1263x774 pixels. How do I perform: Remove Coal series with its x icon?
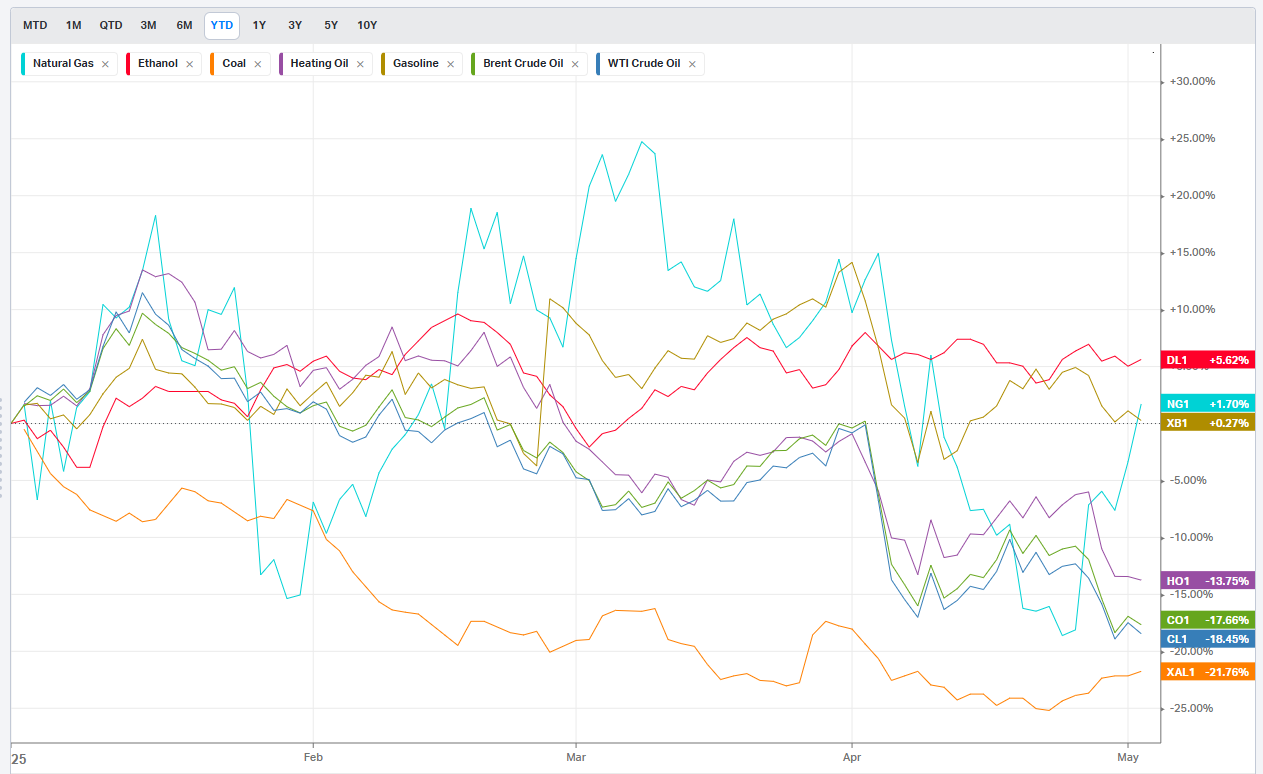tap(257, 64)
